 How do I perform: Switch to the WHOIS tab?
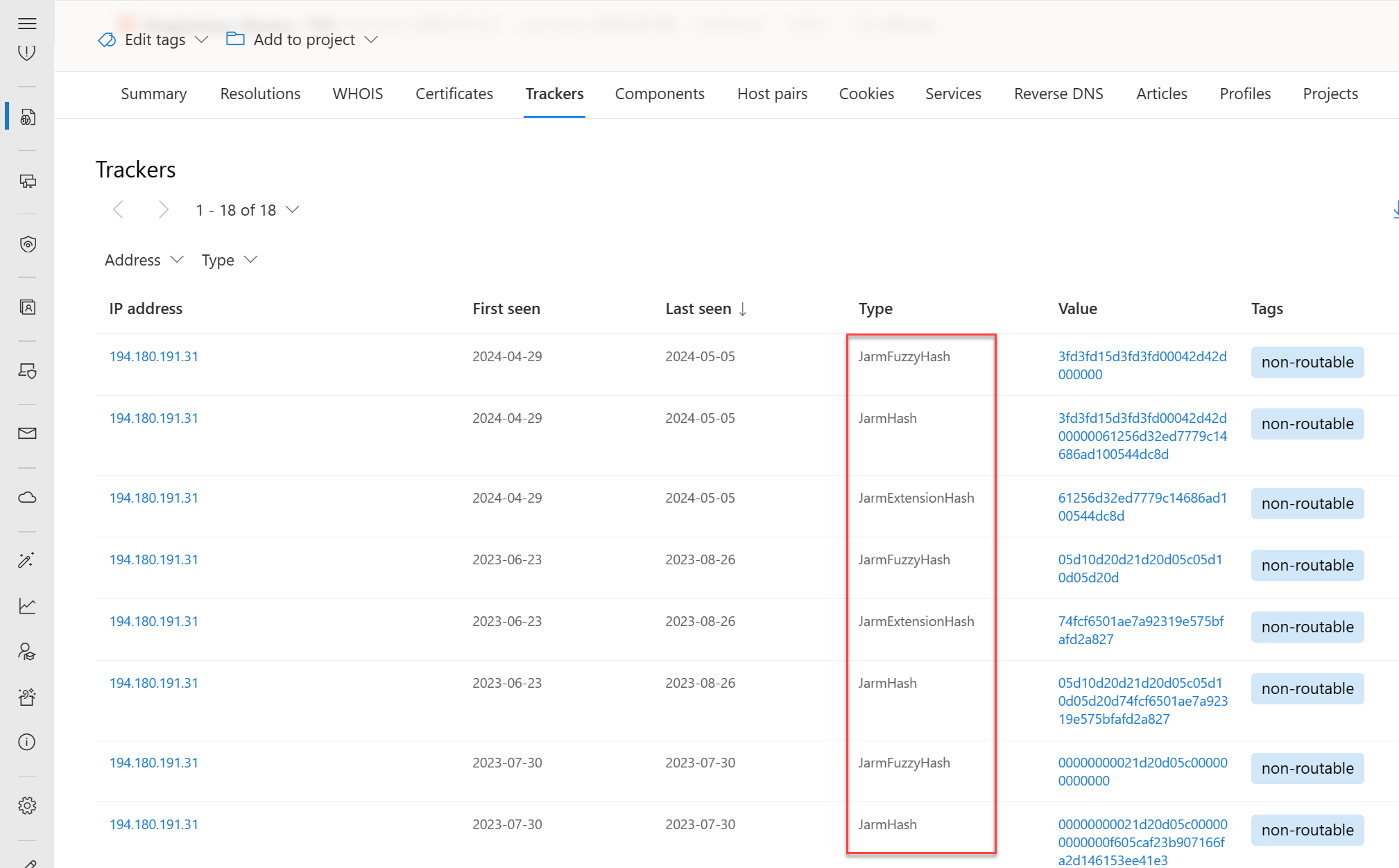(x=357, y=94)
